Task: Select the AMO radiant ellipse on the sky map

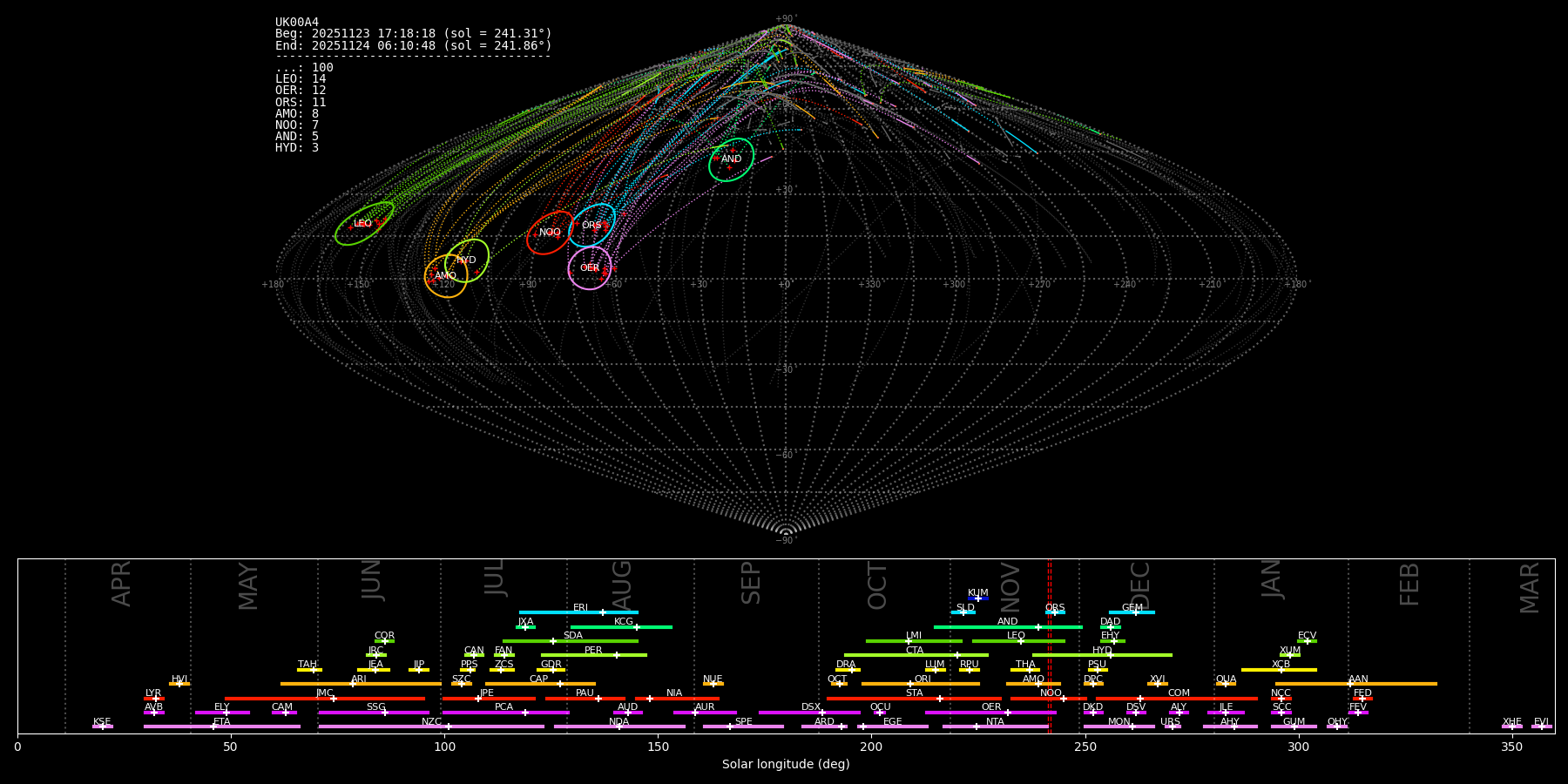Action: (x=446, y=276)
